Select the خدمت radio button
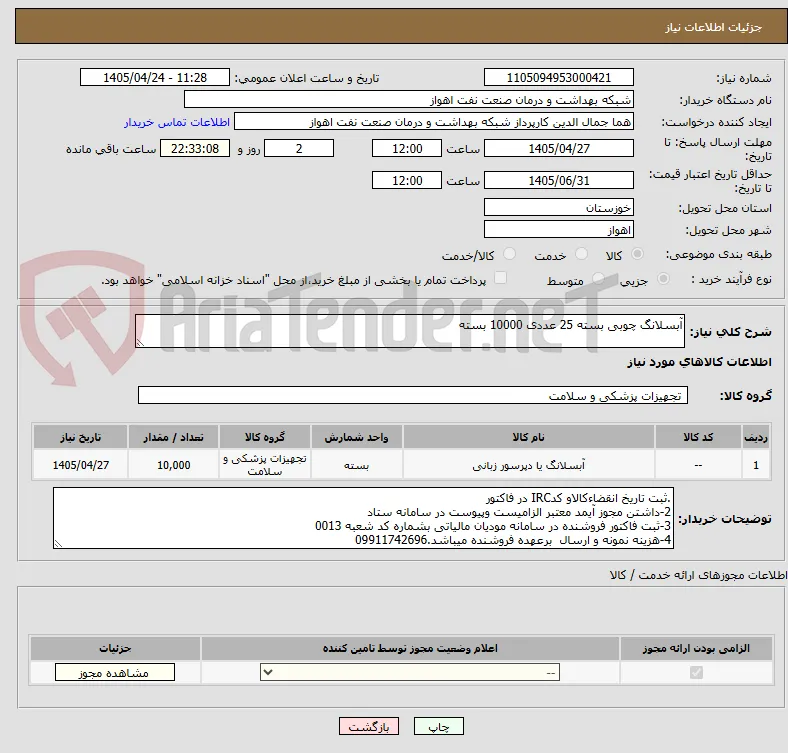 coord(581,254)
